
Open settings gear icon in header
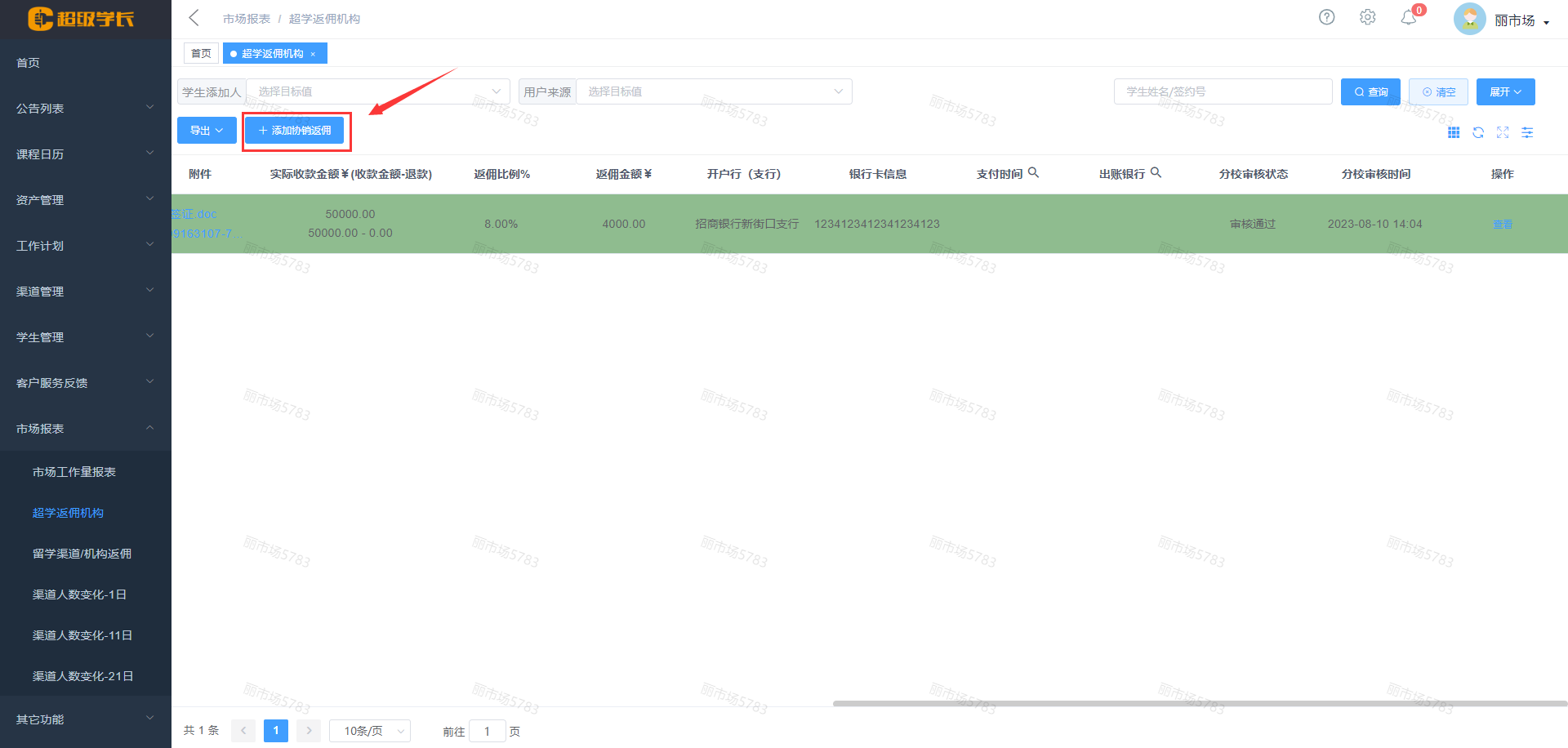point(1367,17)
